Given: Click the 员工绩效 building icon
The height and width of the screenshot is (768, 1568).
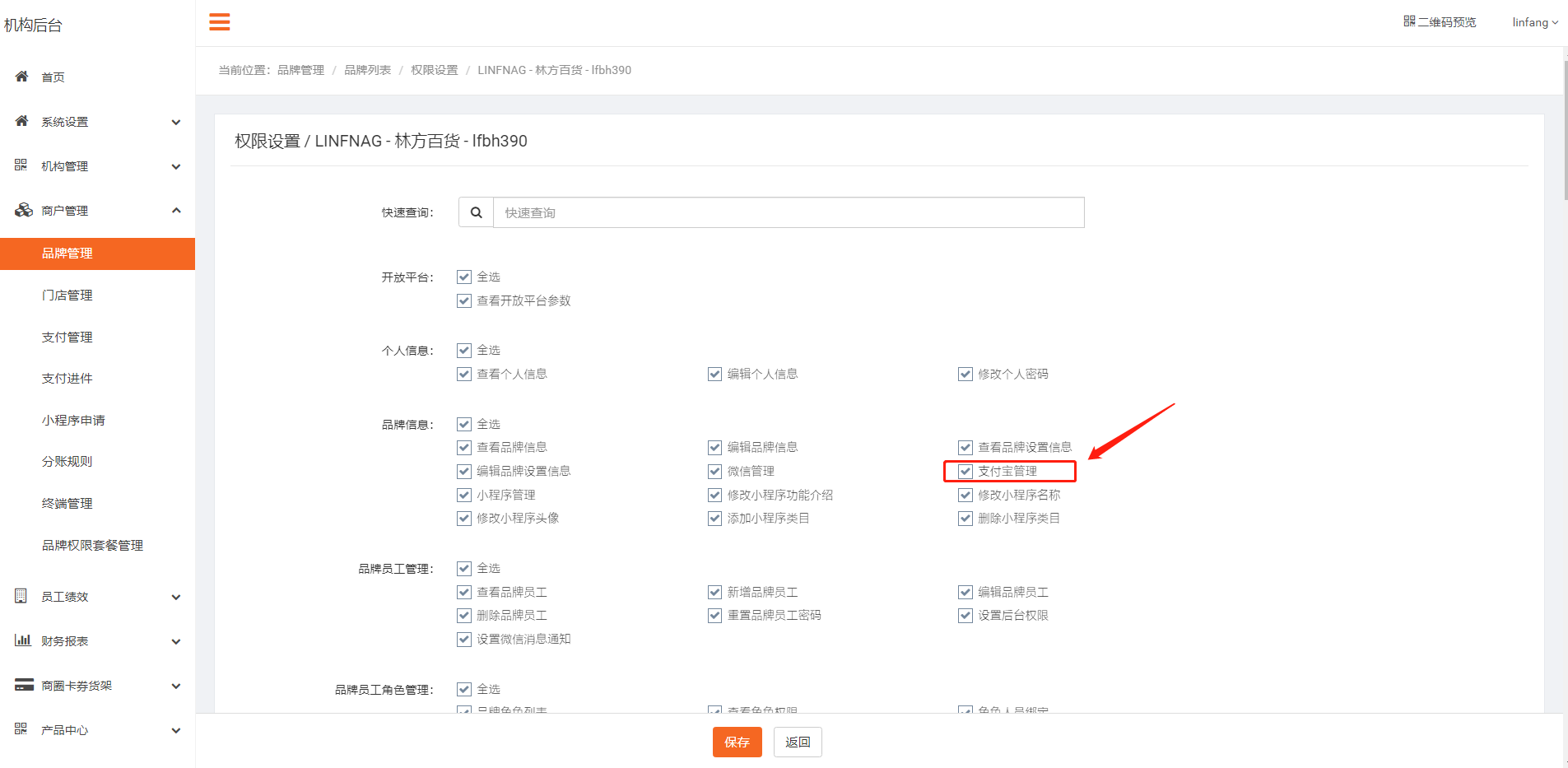Looking at the screenshot, I should (x=21, y=596).
